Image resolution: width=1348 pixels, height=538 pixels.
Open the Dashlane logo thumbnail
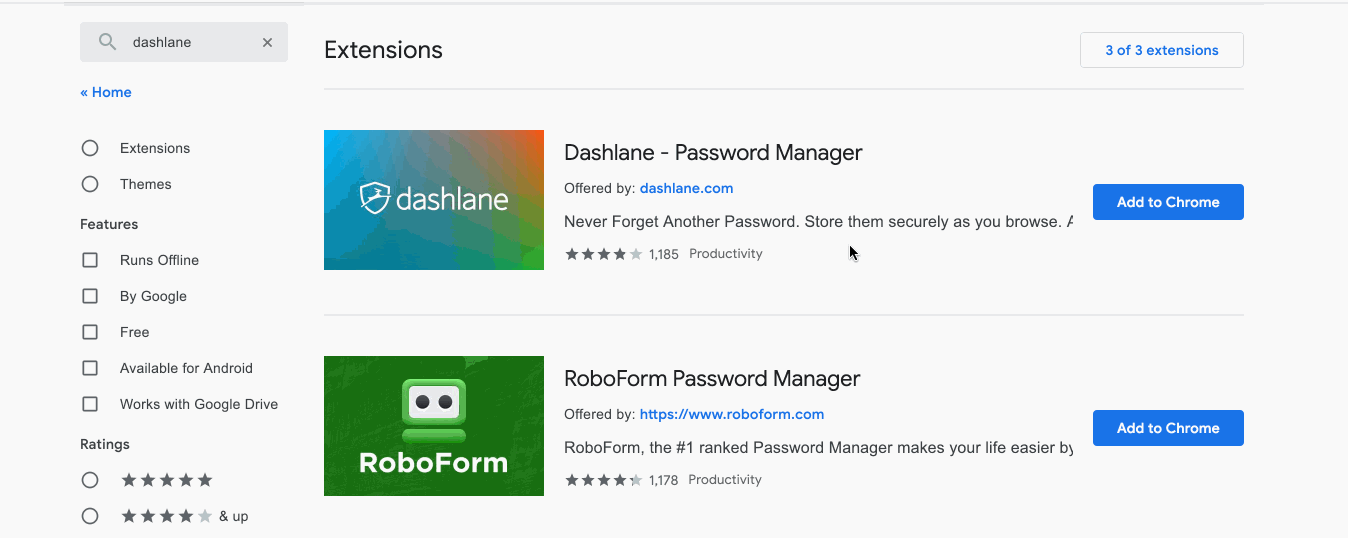pyautogui.click(x=434, y=200)
